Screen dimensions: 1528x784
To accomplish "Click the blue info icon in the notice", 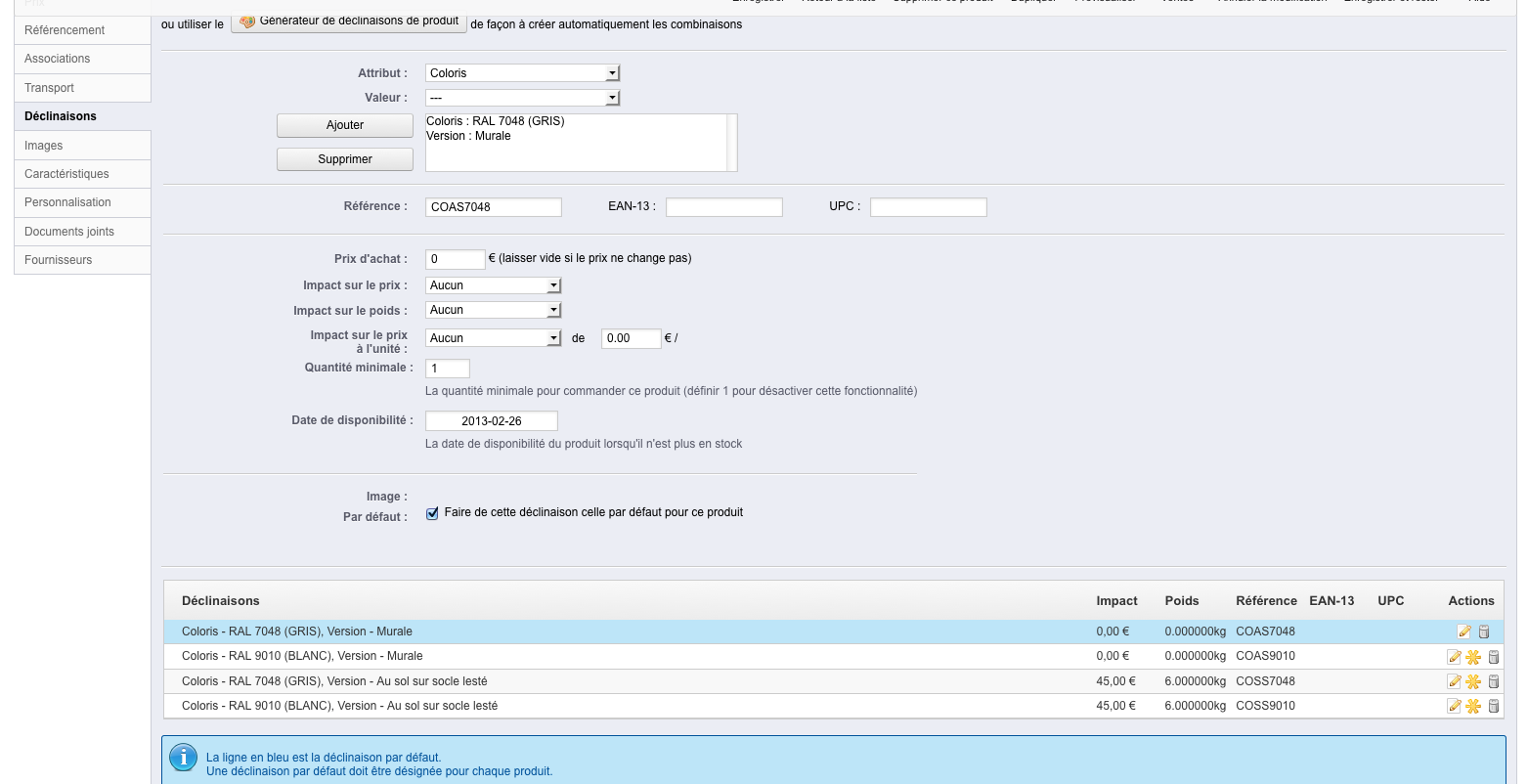I will coord(183,758).
